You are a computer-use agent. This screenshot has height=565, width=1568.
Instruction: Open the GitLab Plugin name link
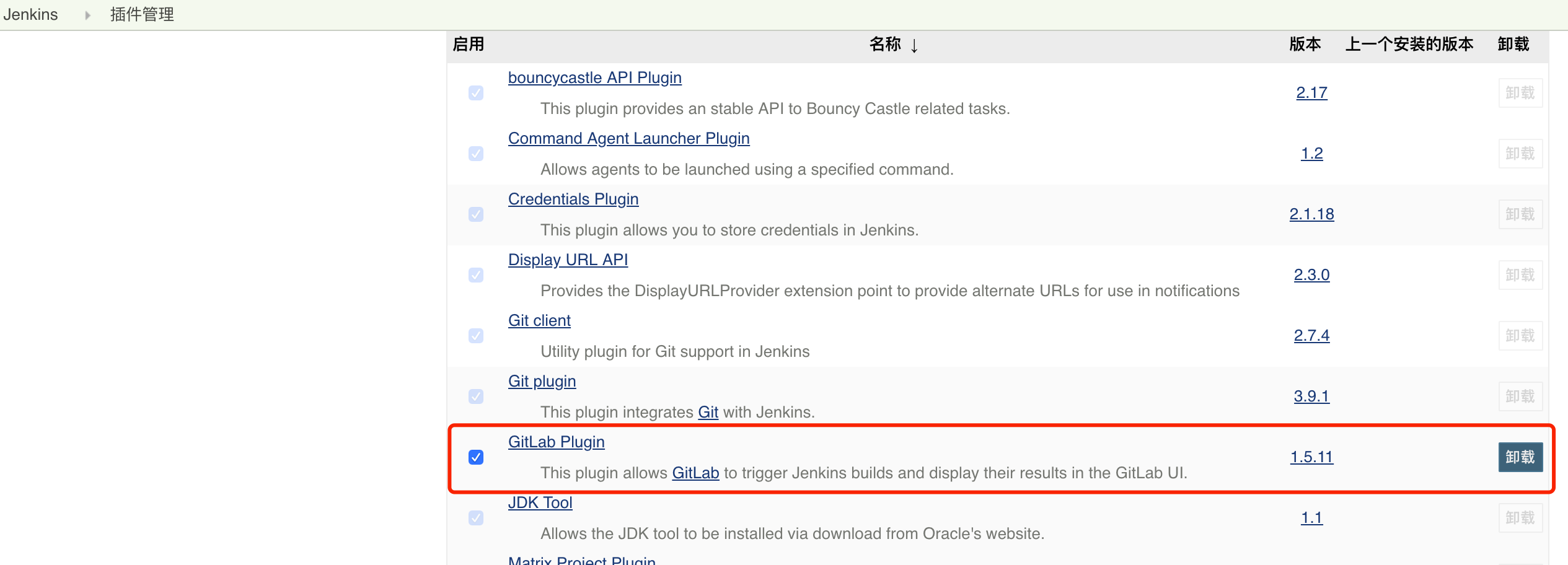(x=556, y=442)
